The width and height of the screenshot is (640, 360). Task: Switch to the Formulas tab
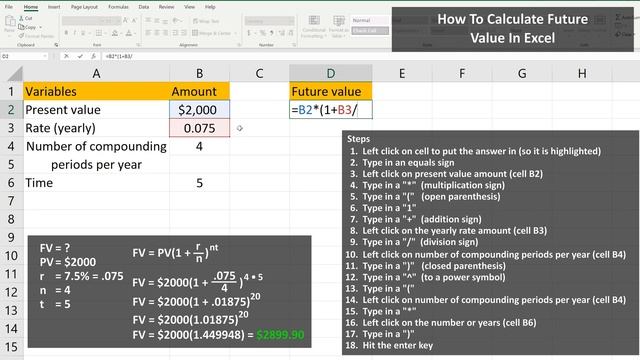tap(118, 7)
